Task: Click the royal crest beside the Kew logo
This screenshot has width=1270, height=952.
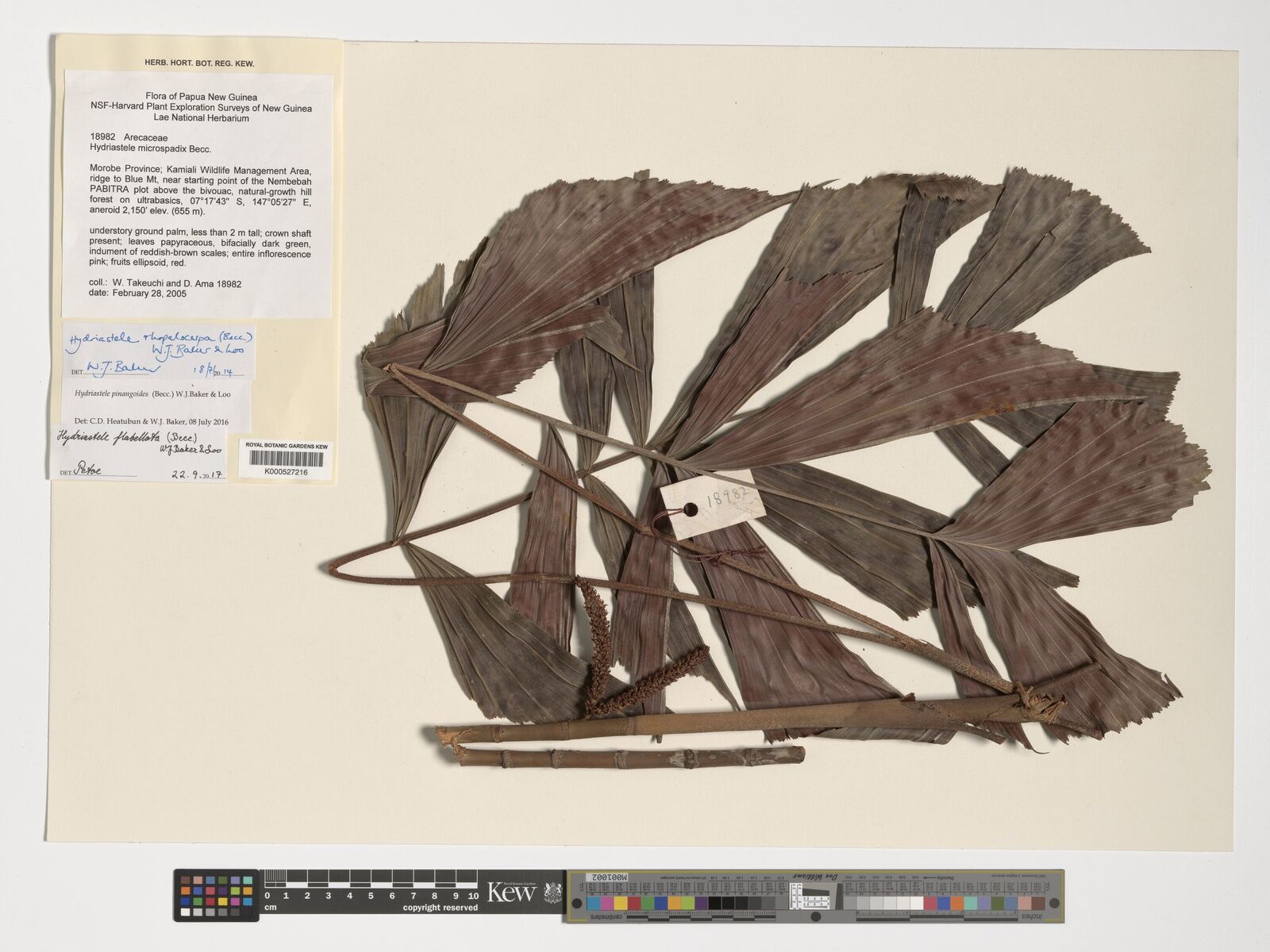Action: click(549, 892)
